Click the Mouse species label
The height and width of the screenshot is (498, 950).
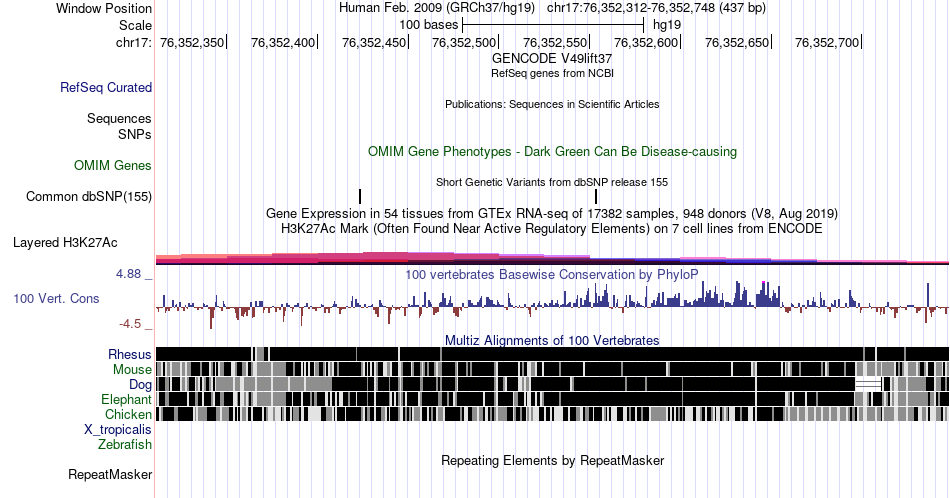coord(132,370)
